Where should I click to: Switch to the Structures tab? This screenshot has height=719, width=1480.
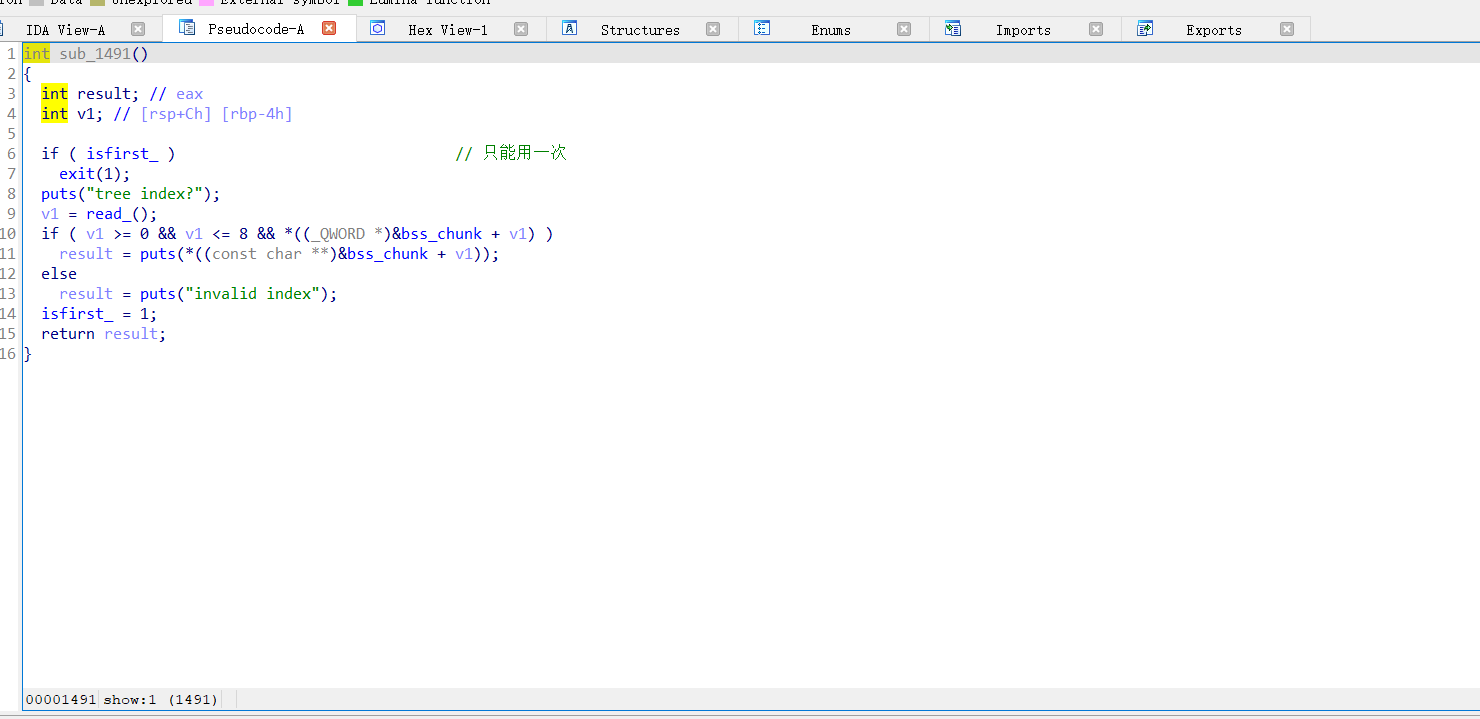click(x=640, y=30)
